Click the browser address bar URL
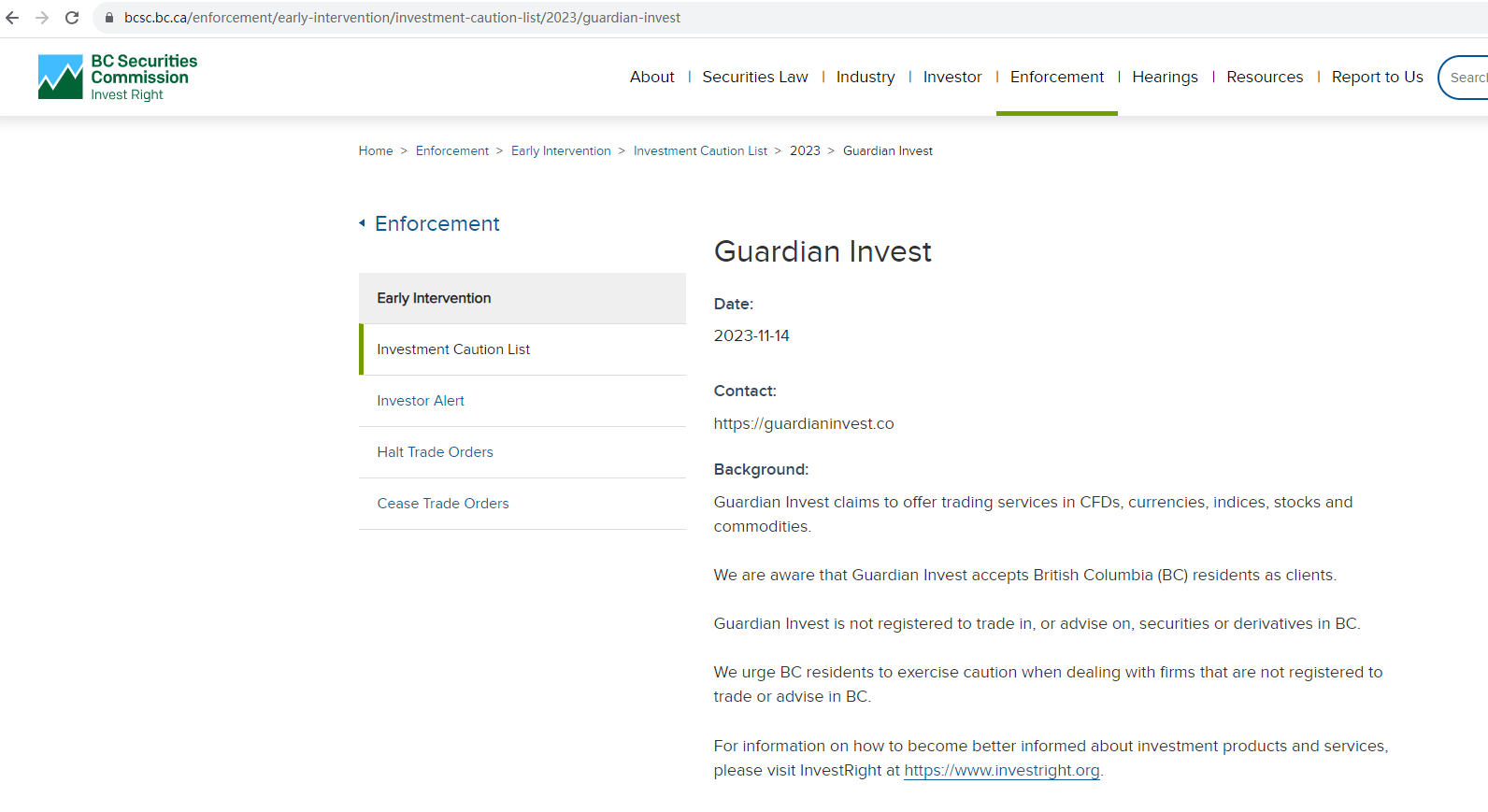 (x=402, y=18)
